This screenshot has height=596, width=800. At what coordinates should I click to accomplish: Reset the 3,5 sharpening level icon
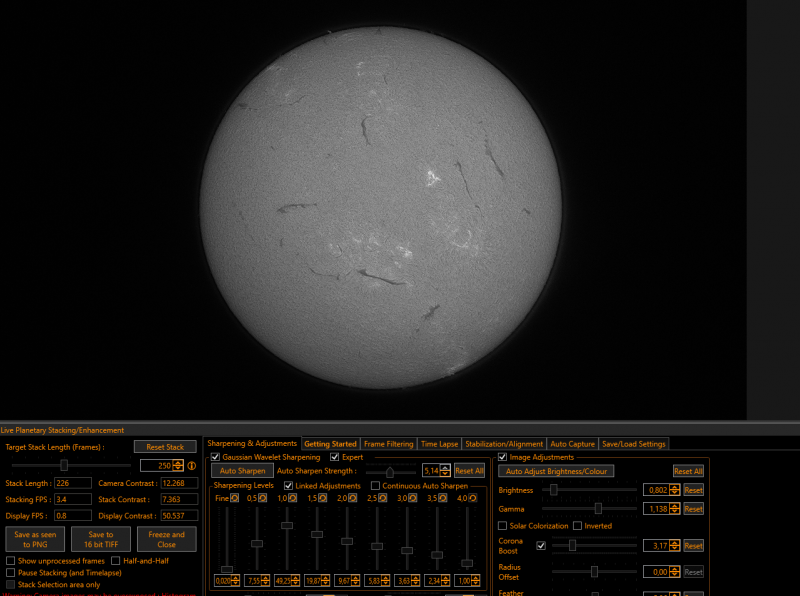pyautogui.click(x=443, y=498)
